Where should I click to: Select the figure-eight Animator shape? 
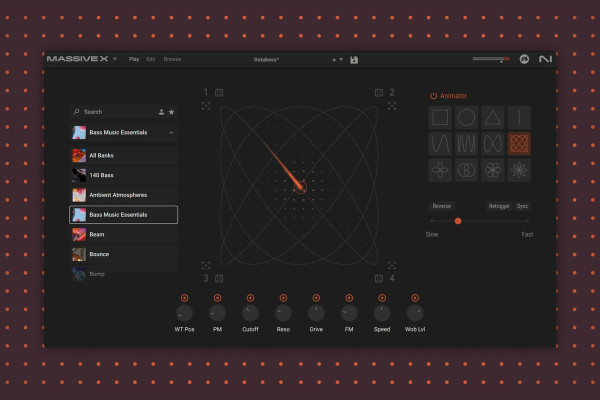[493, 144]
